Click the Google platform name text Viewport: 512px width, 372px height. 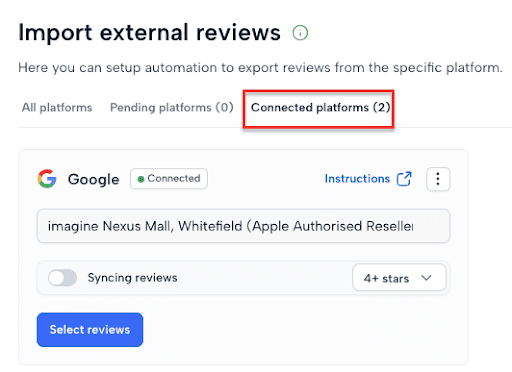click(94, 179)
